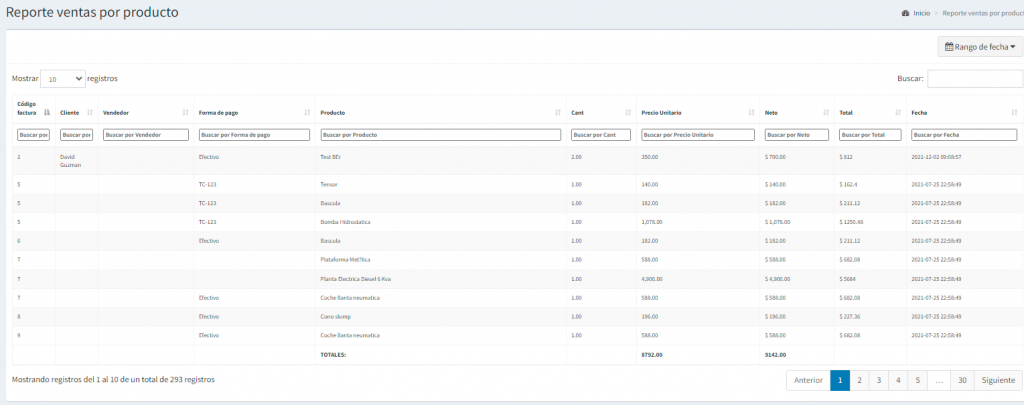1024x405 pixels.
Task: Click the Buscar por Vendedor filter field
Action: 146,134
